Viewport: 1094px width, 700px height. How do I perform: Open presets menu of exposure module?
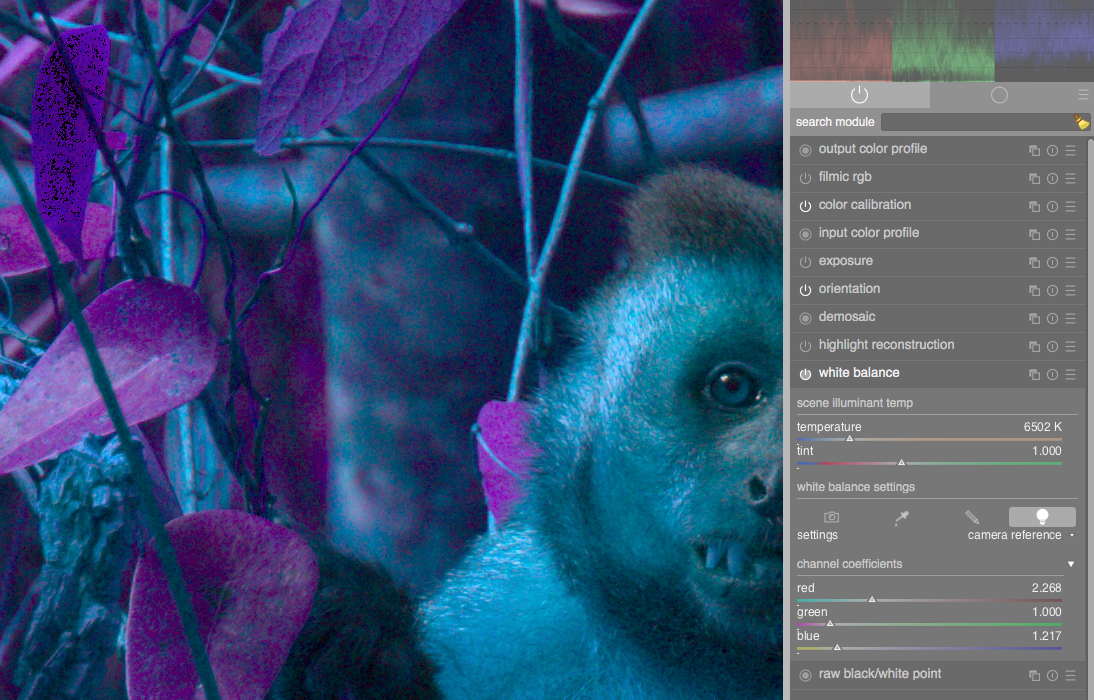1070,262
